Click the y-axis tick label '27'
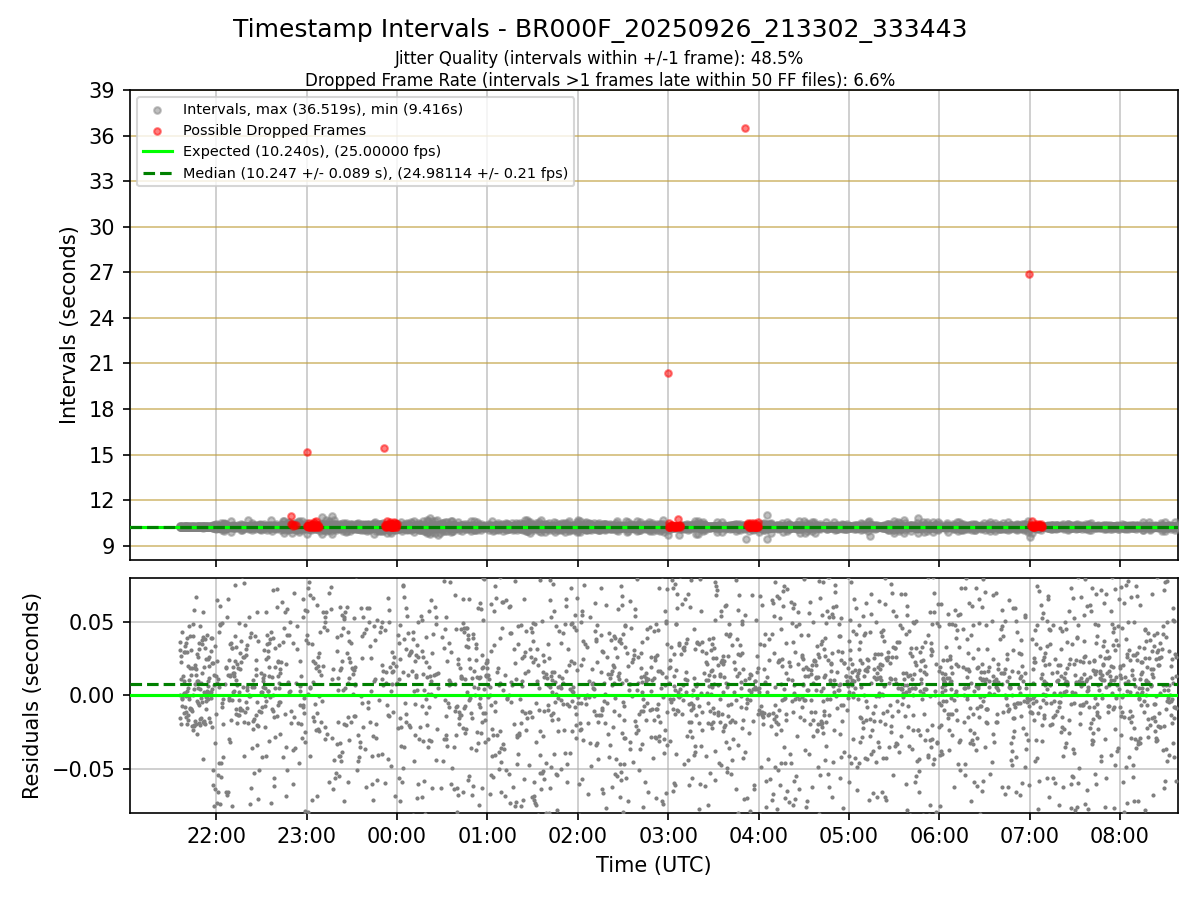Viewport: 1200px width, 900px height. [101, 273]
